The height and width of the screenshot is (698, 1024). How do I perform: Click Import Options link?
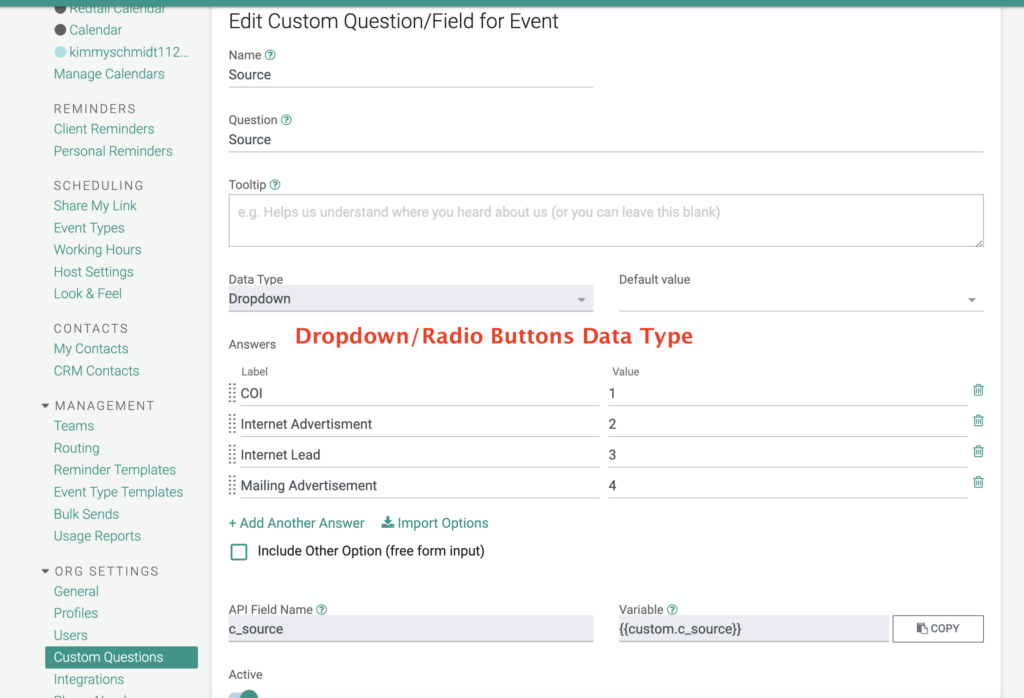(435, 523)
